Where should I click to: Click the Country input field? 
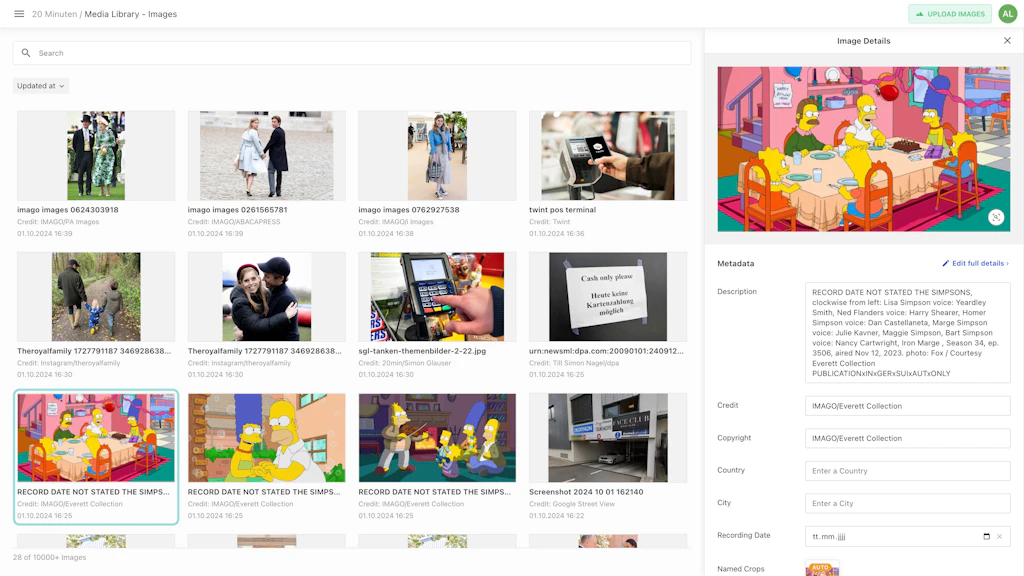coord(908,471)
